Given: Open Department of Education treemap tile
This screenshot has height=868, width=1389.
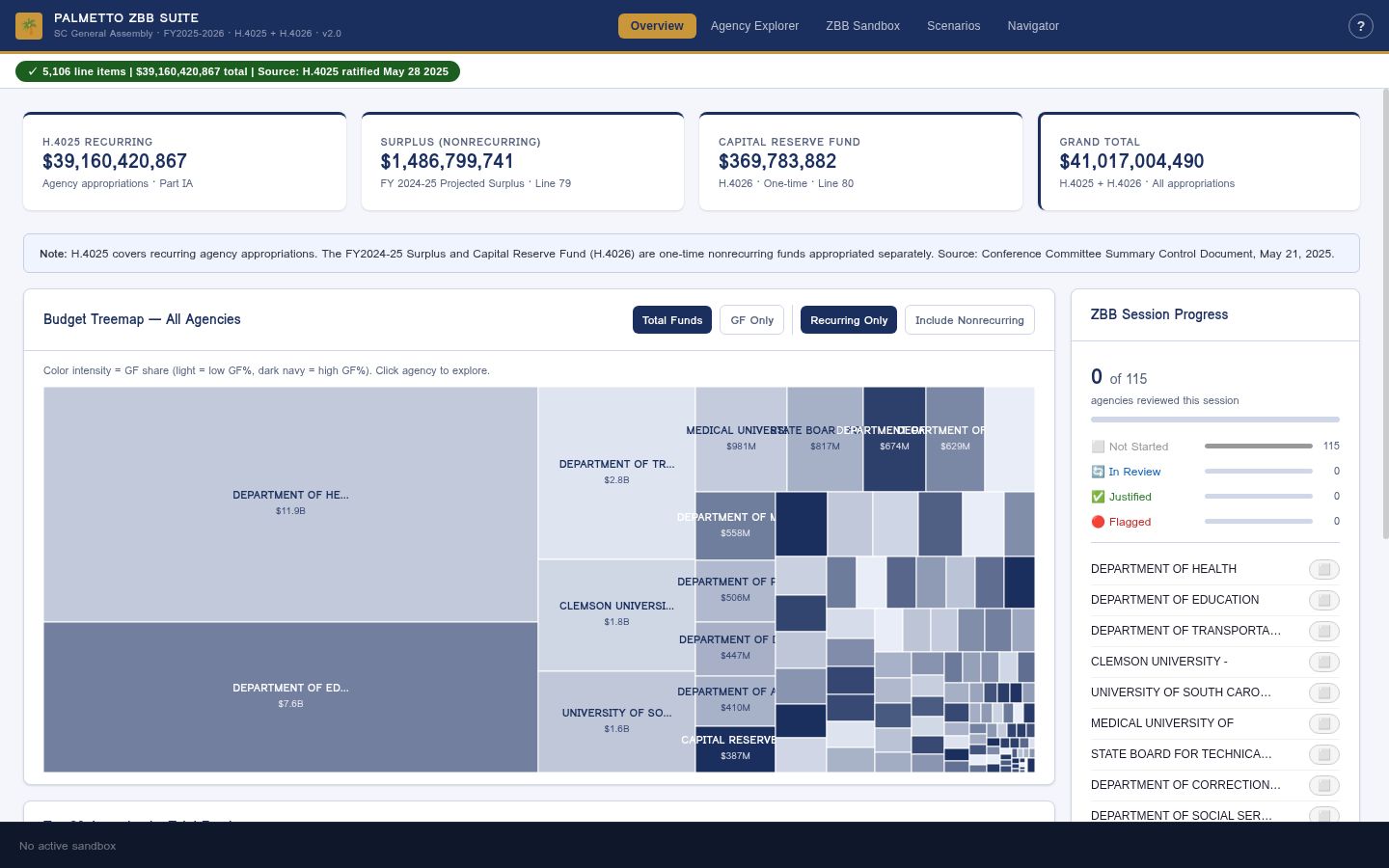Looking at the screenshot, I should pos(290,697).
